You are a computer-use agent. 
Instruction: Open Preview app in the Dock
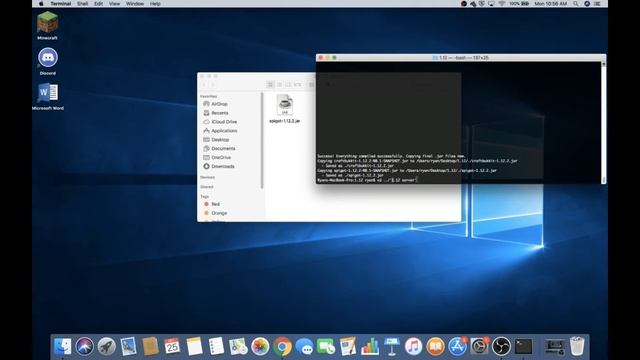(128, 347)
